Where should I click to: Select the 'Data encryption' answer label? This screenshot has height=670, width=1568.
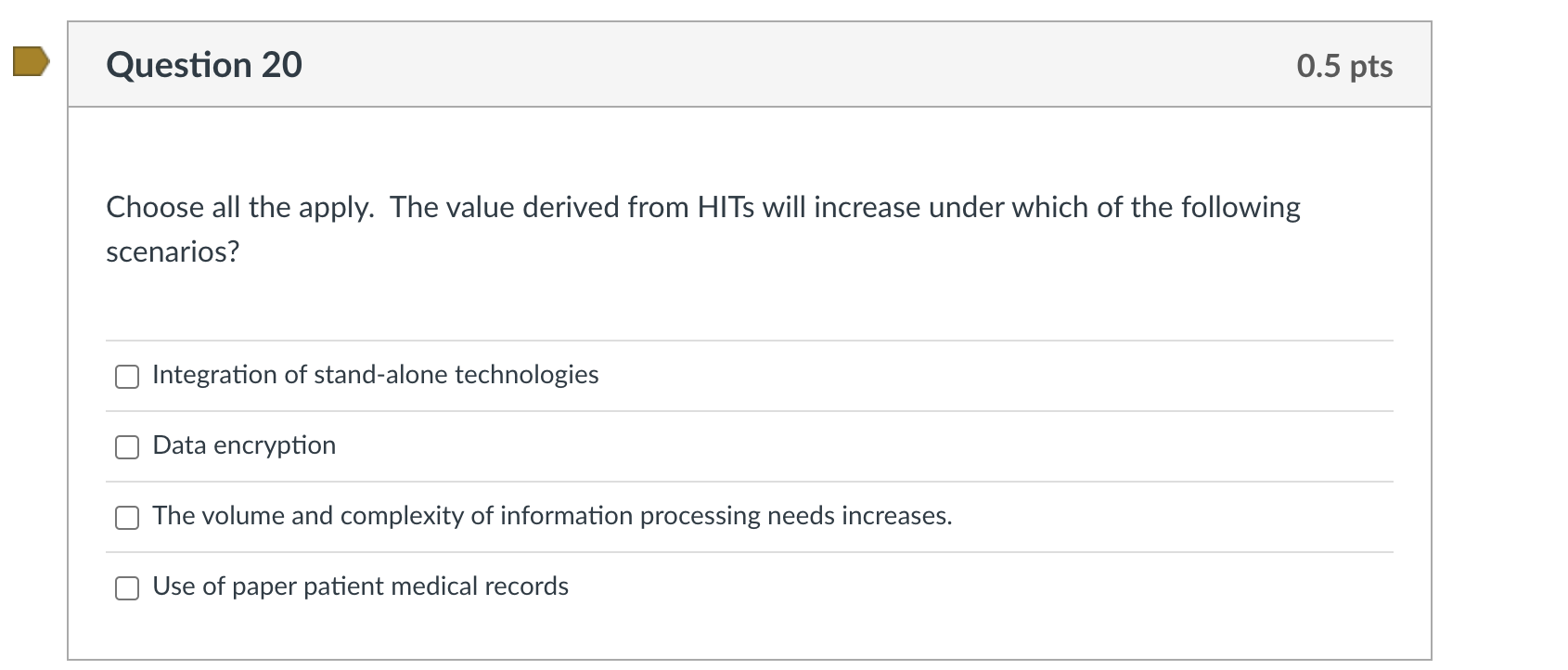click(243, 446)
